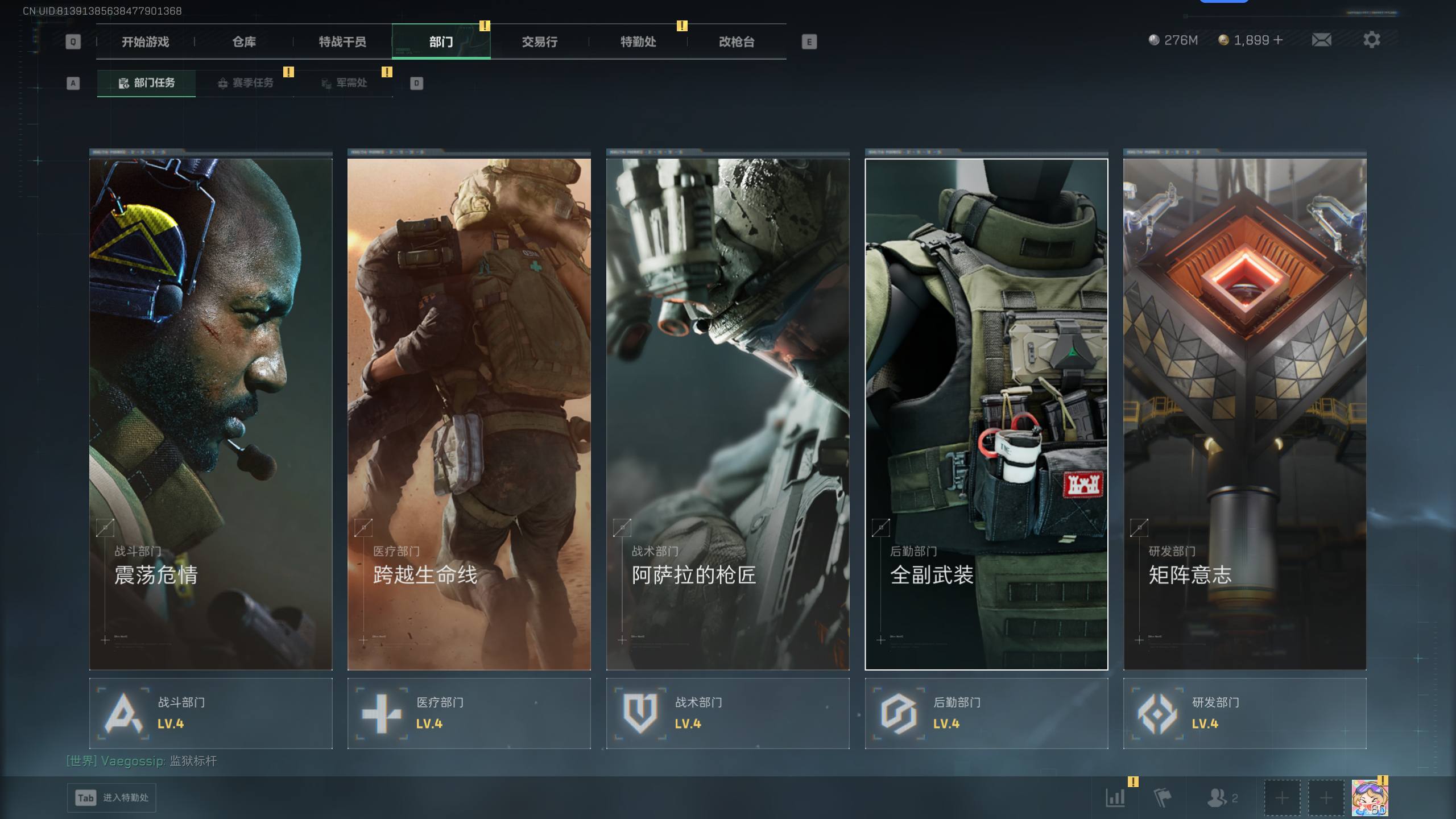Open the friends list icon

(x=1217, y=797)
